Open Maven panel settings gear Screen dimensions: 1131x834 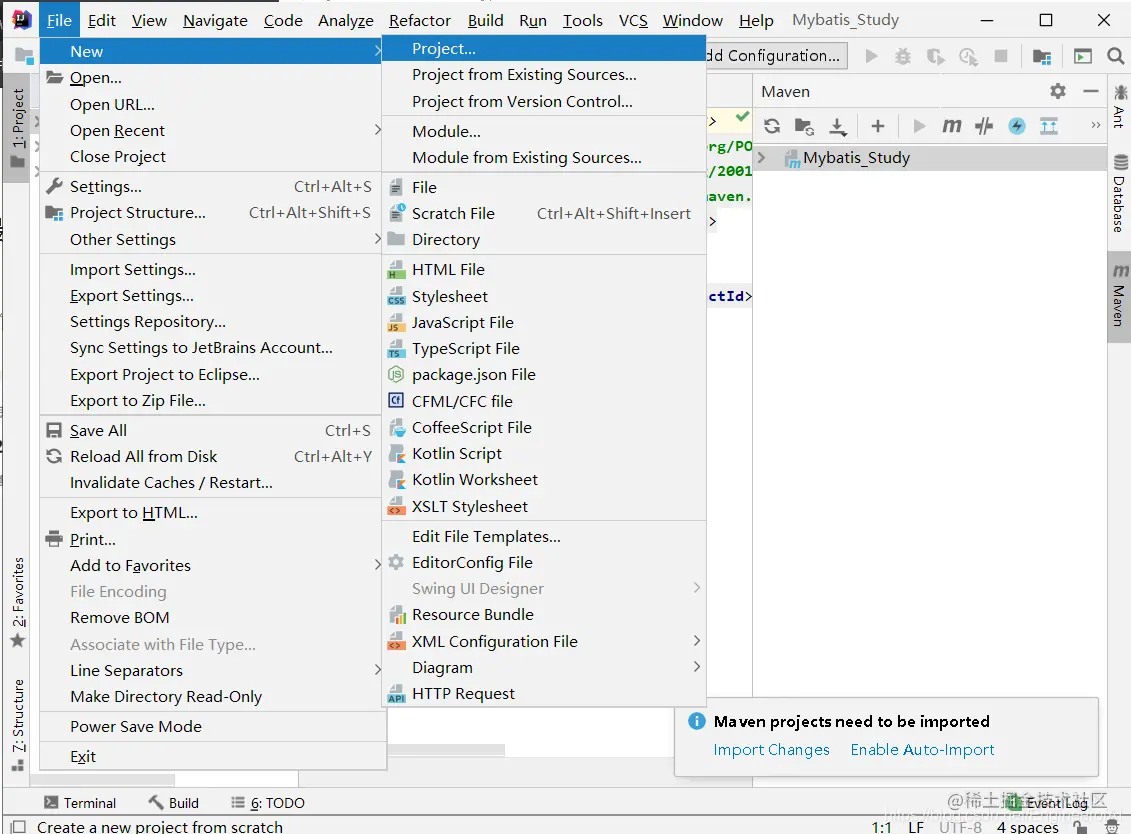coord(1057,91)
